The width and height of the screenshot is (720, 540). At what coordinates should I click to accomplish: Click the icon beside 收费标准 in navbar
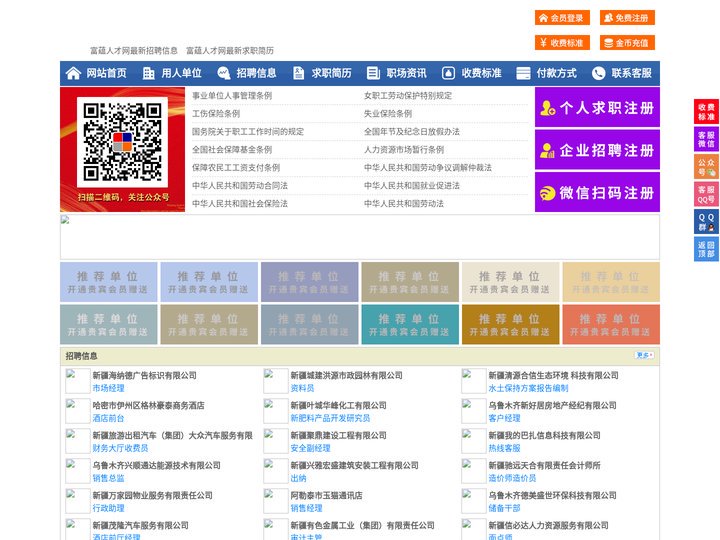point(448,73)
